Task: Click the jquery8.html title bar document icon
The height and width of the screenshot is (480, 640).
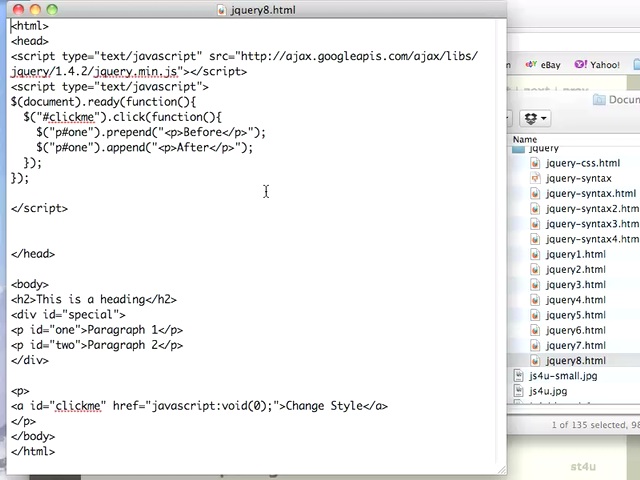Action: click(221, 10)
